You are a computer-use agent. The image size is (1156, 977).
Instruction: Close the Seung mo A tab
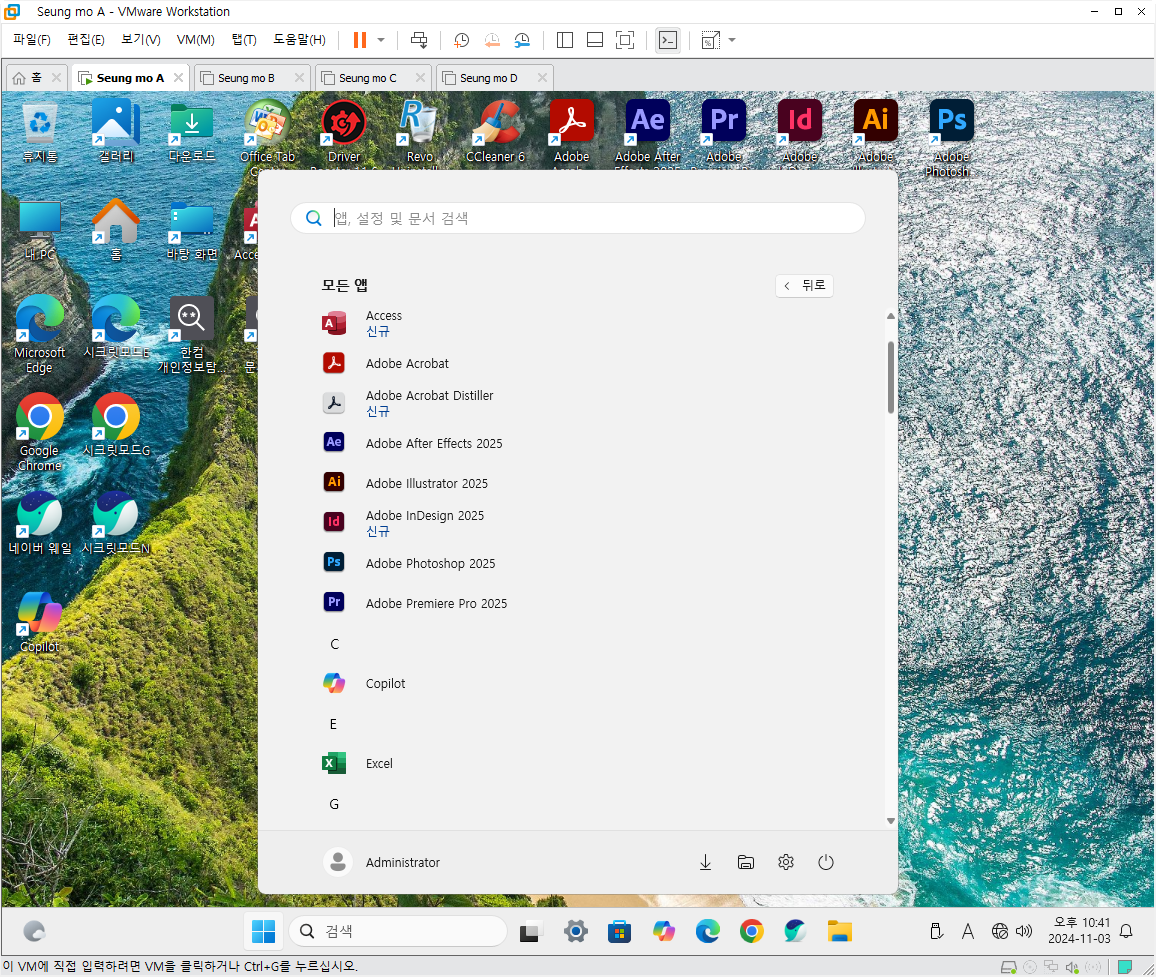pos(178,77)
